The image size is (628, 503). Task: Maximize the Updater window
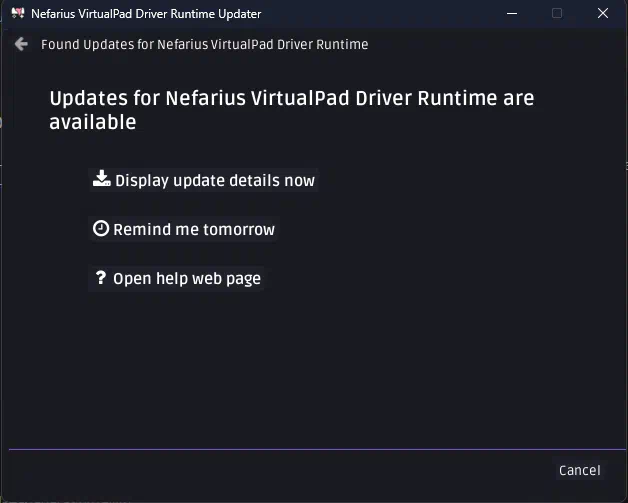tap(557, 14)
